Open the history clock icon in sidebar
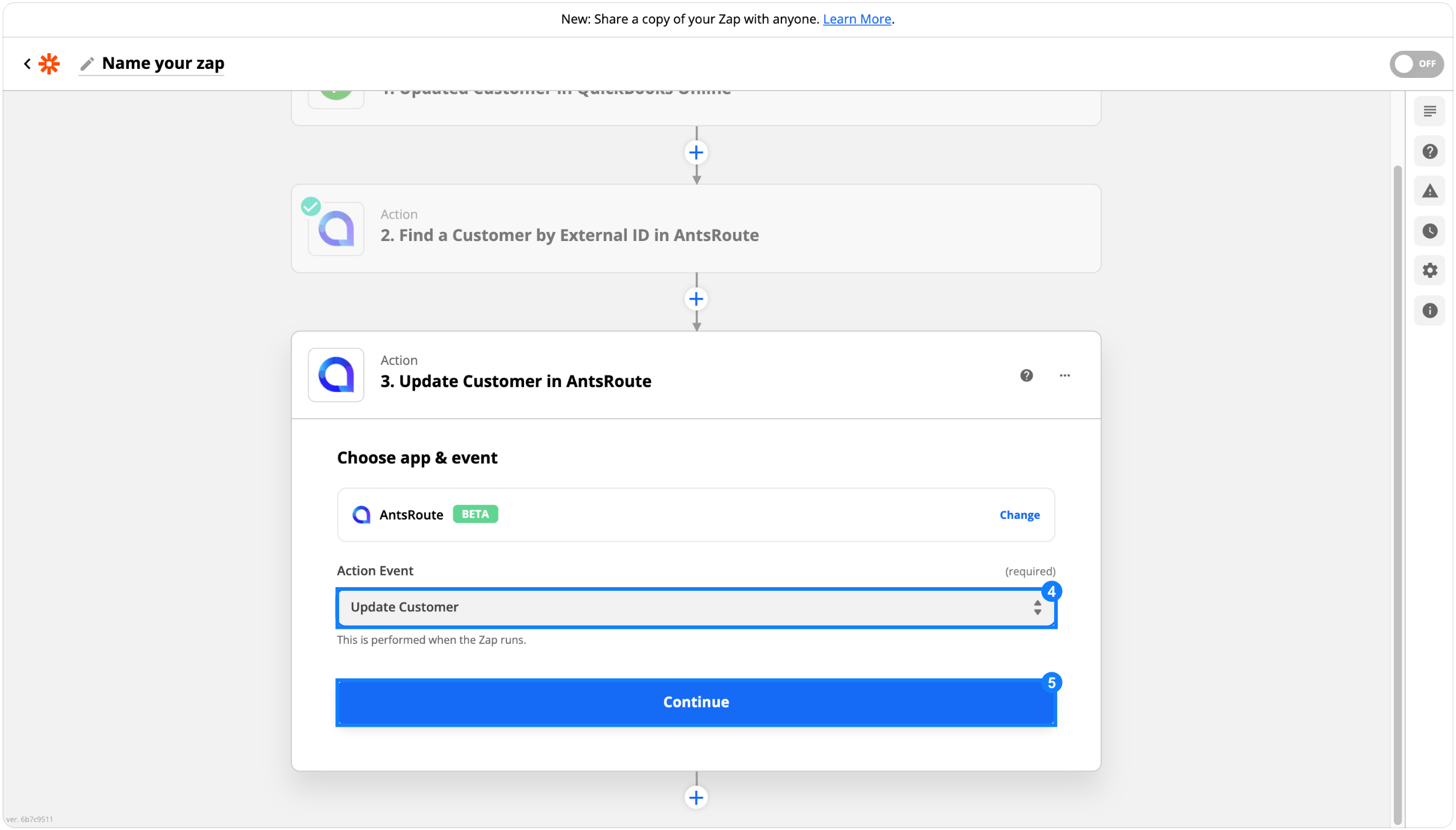The width and height of the screenshot is (1456, 830). [1429, 231]
